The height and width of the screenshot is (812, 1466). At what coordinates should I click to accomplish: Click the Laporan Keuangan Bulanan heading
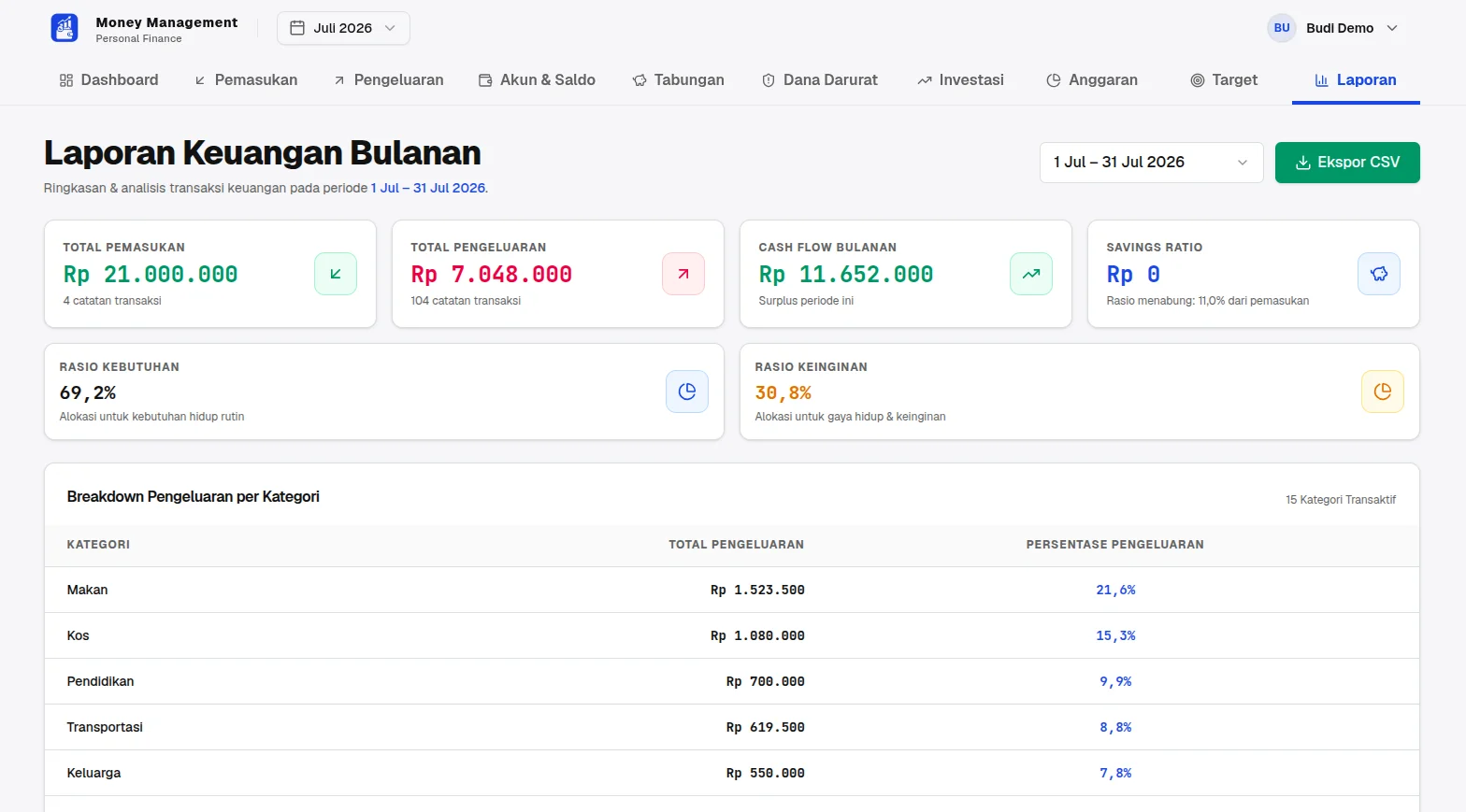263,152
